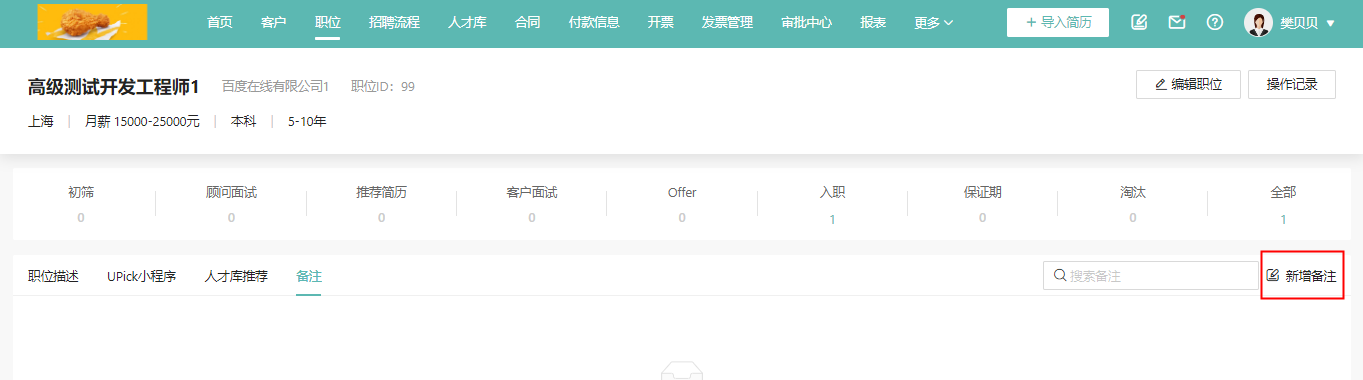Click the 本科 education text
The image size is (1363, 380).
(244, 122)
